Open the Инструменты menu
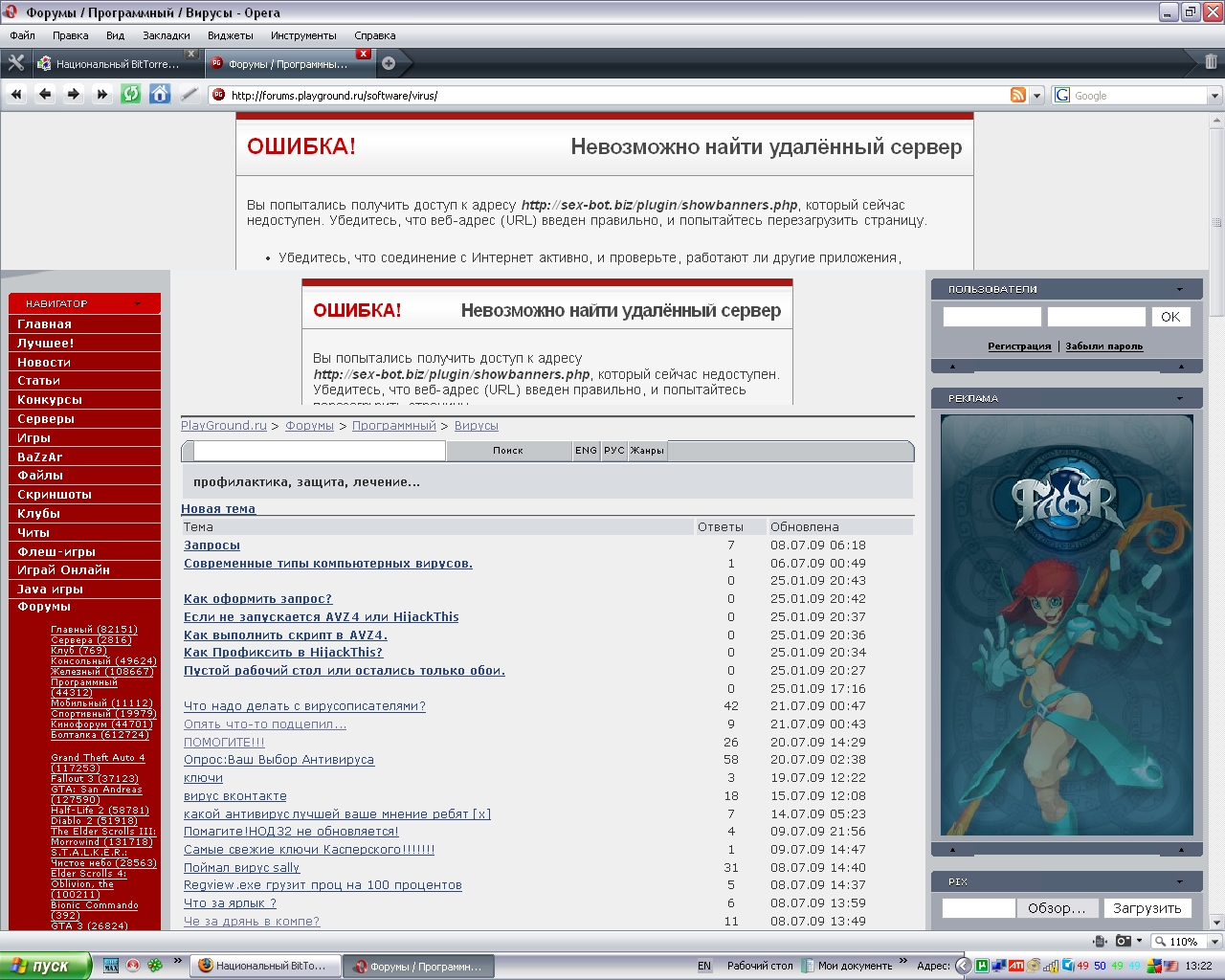This screenshot has width=1225, height=980. (x=303, y=35)
